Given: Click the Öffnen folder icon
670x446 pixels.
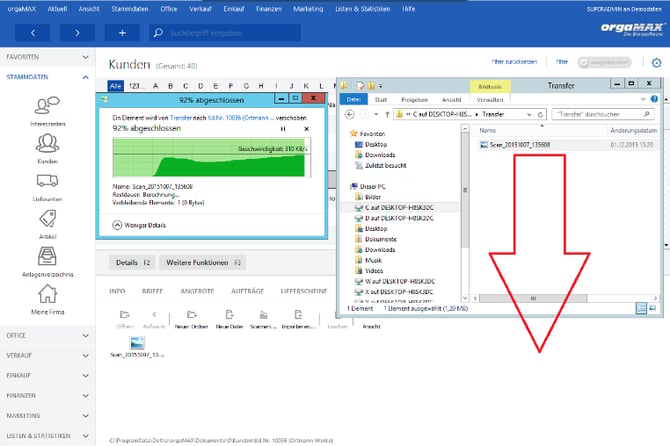Looking at the screenshot, I should click(x=125, y=315).
